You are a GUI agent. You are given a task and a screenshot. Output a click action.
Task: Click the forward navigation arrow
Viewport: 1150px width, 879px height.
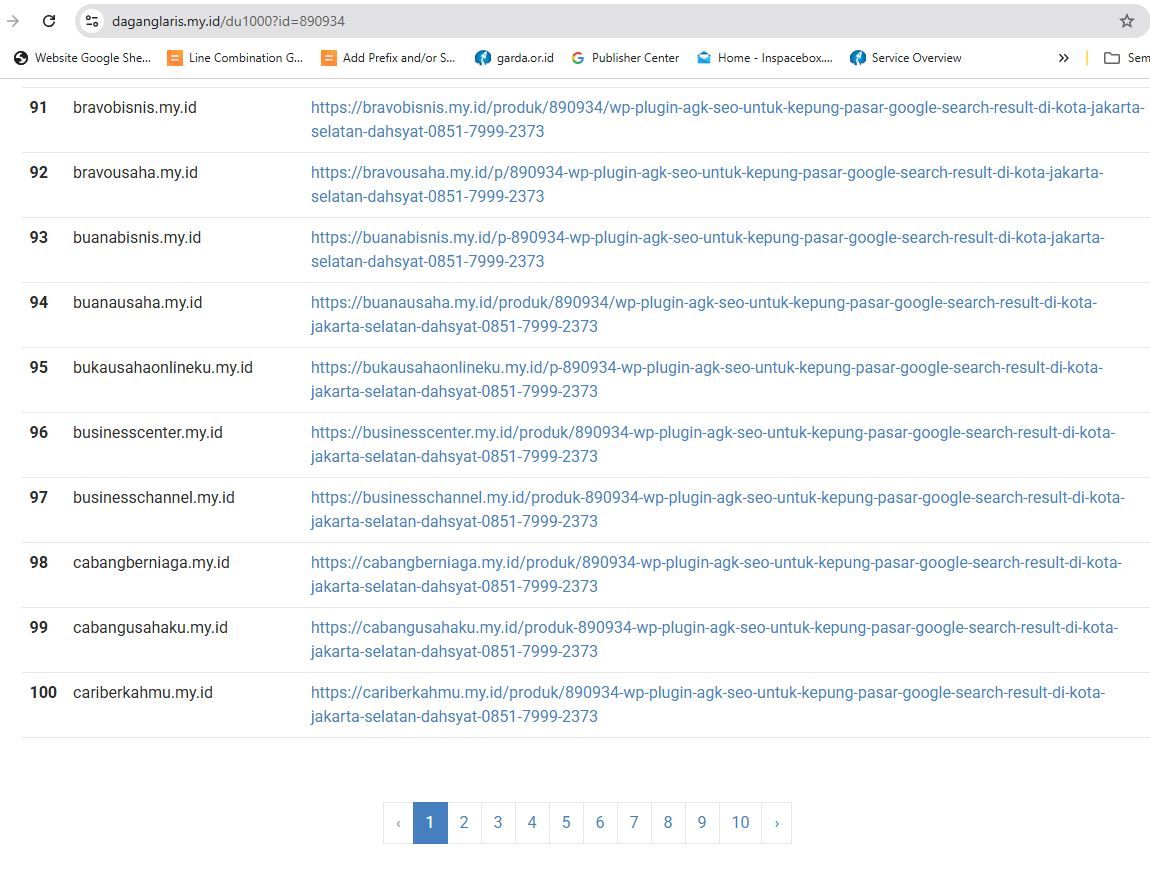tap(12, 21)
